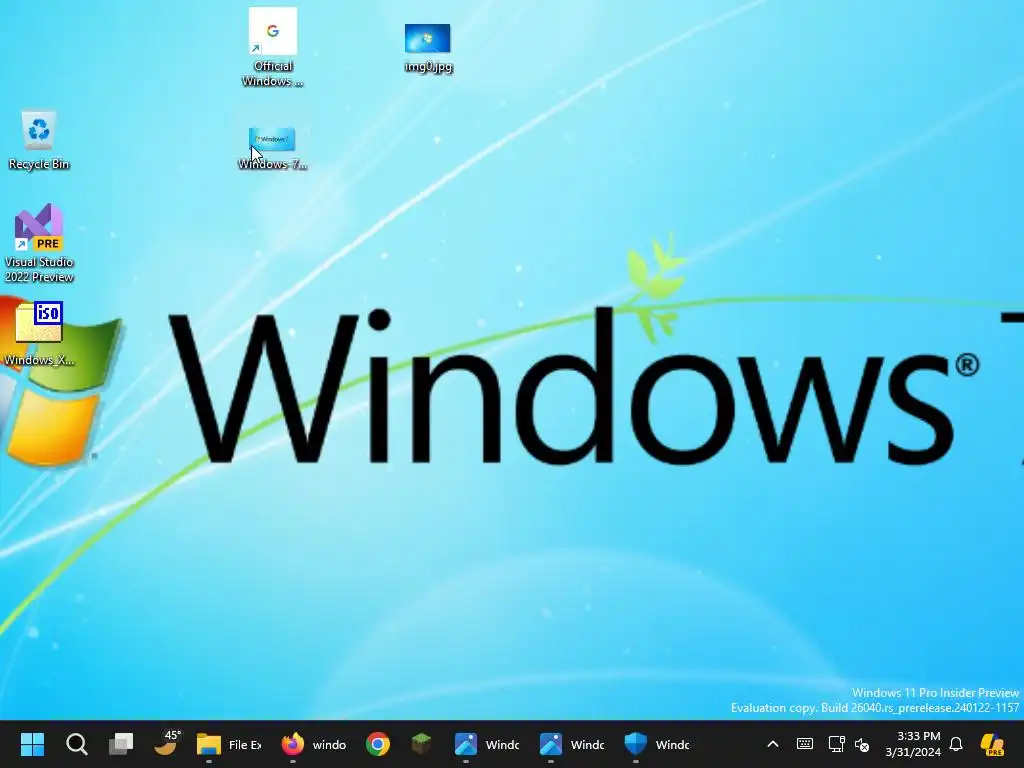Image resolution: width=1024 pixels, height=768 pixels.
Task: Open the Recycle Bin desktop icon
Action: [39, 140]
